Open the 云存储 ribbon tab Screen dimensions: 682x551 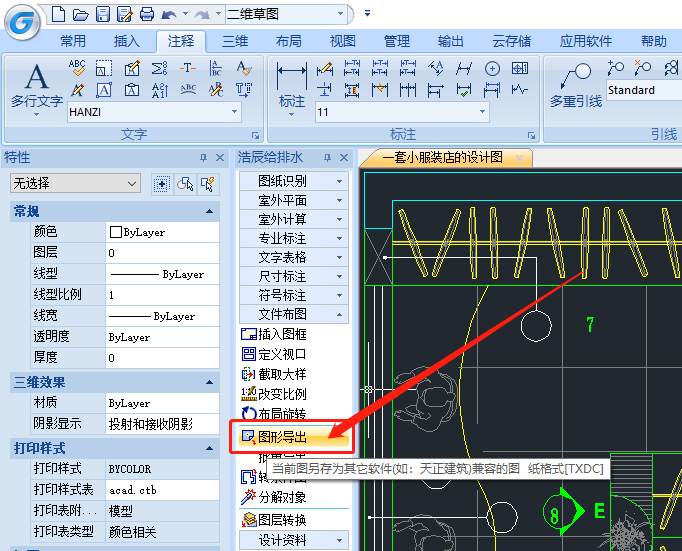[512, 41]
